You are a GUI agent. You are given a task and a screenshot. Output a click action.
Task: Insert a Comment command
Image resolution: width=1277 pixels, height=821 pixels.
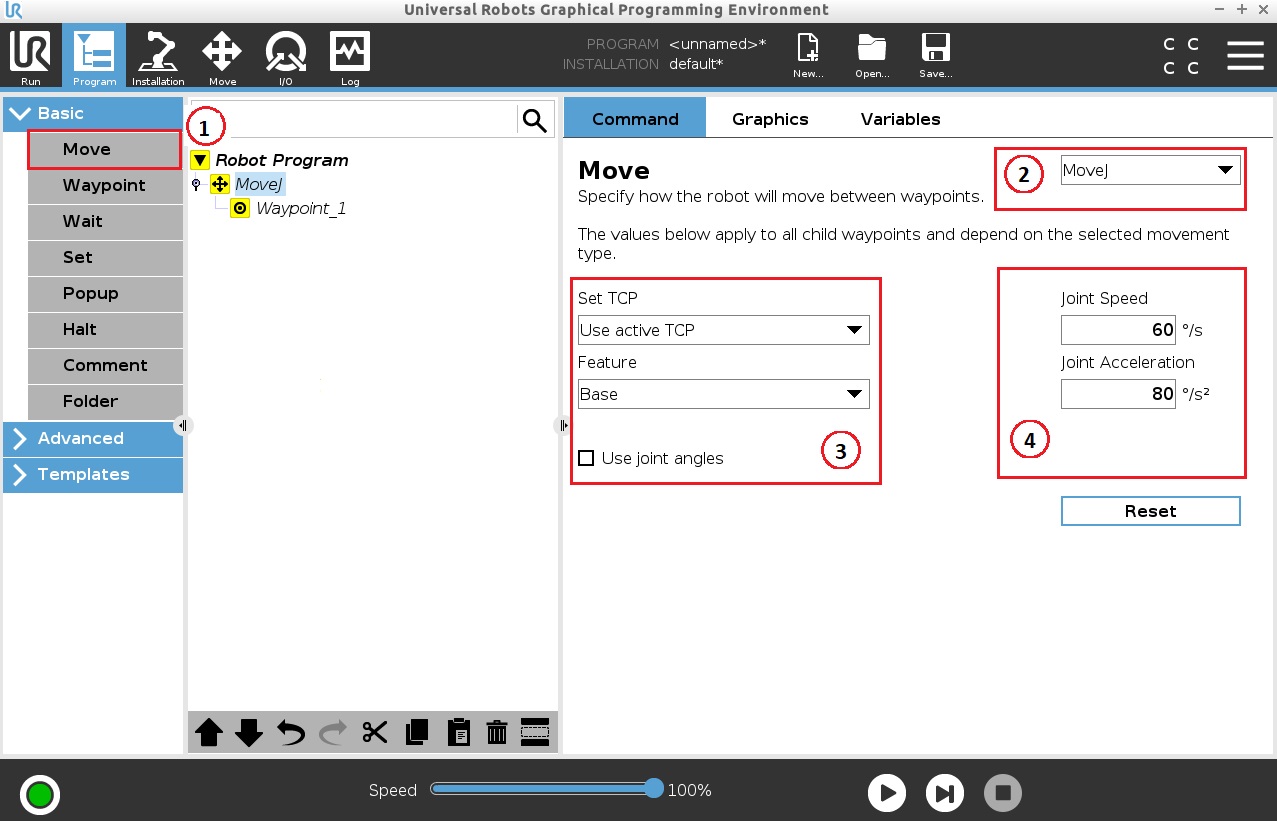pos(105,365)
